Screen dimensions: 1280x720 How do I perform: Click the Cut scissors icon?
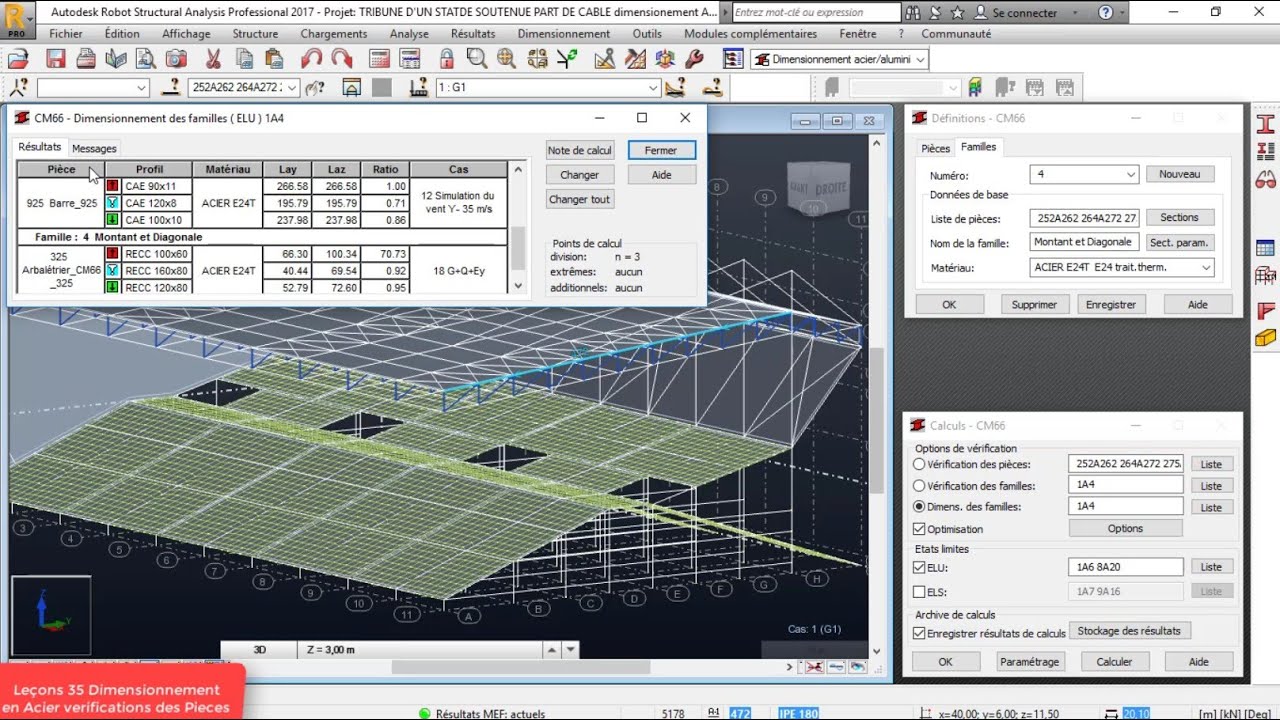pyautogui.click(x=212, y=59)
